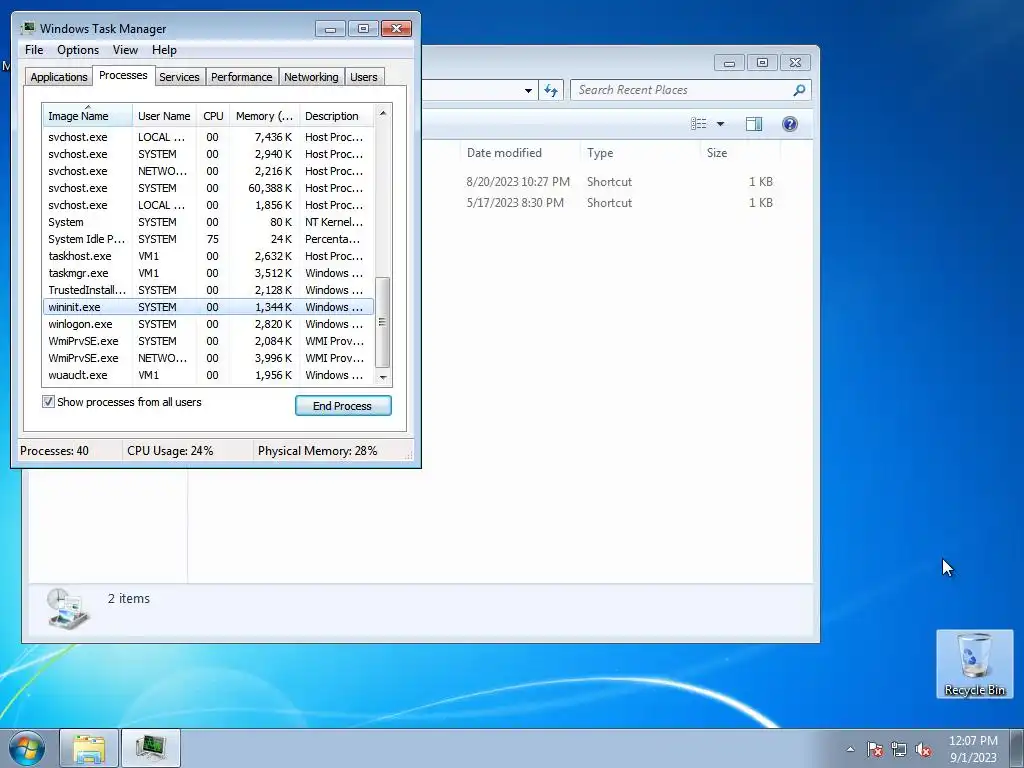
Task: Click the search magnifier icon in Explorer
Action: [799, 90]
